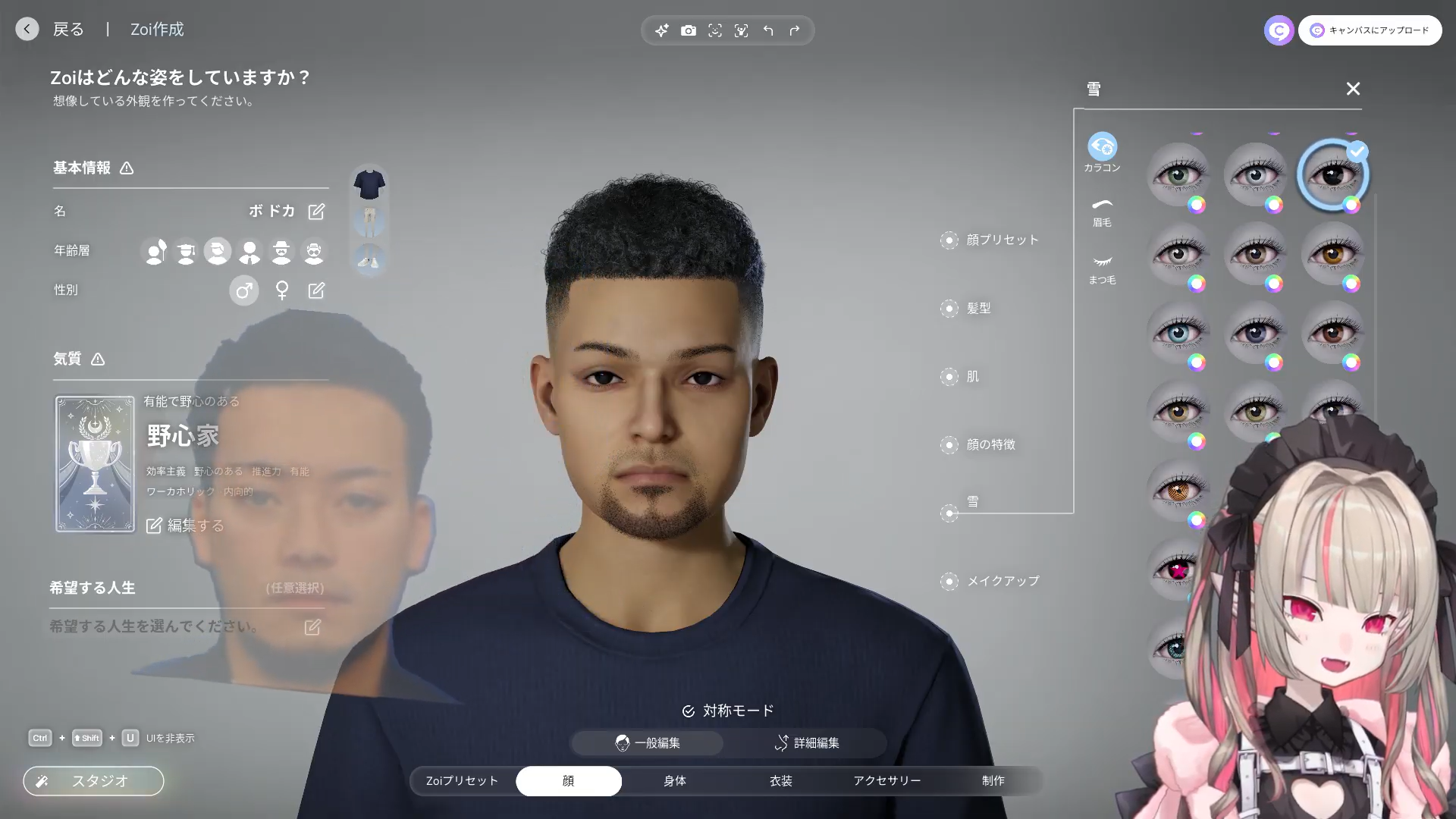Open the 制作 craft tab
Viewport: 1456px width, 819px height.
coord(993,781)
